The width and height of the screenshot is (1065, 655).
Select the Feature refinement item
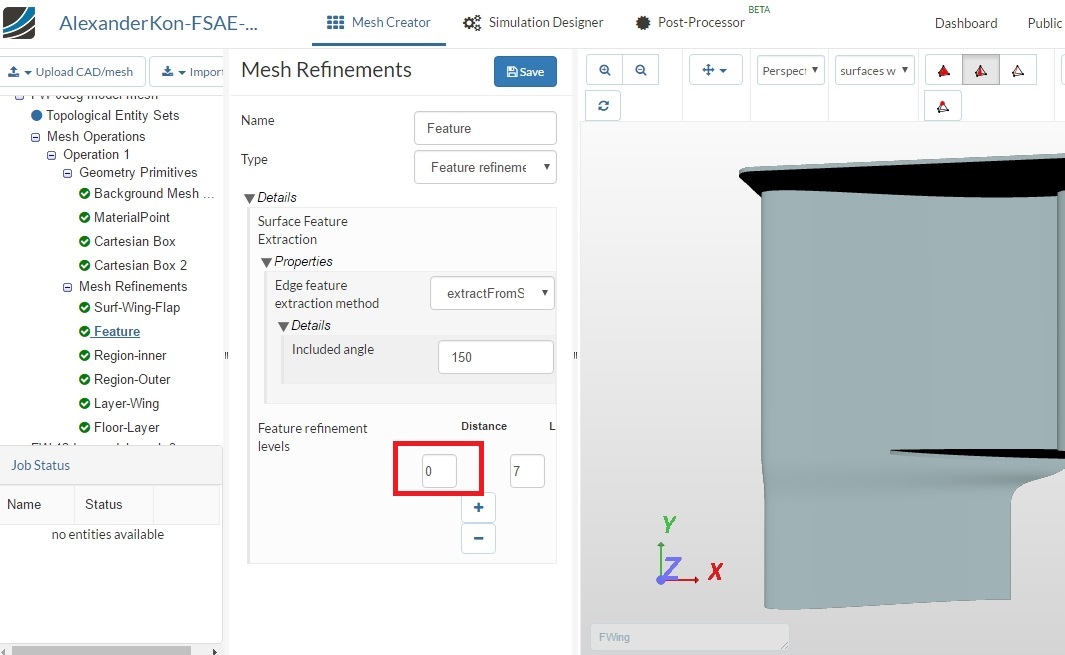(x=117, y=332)
